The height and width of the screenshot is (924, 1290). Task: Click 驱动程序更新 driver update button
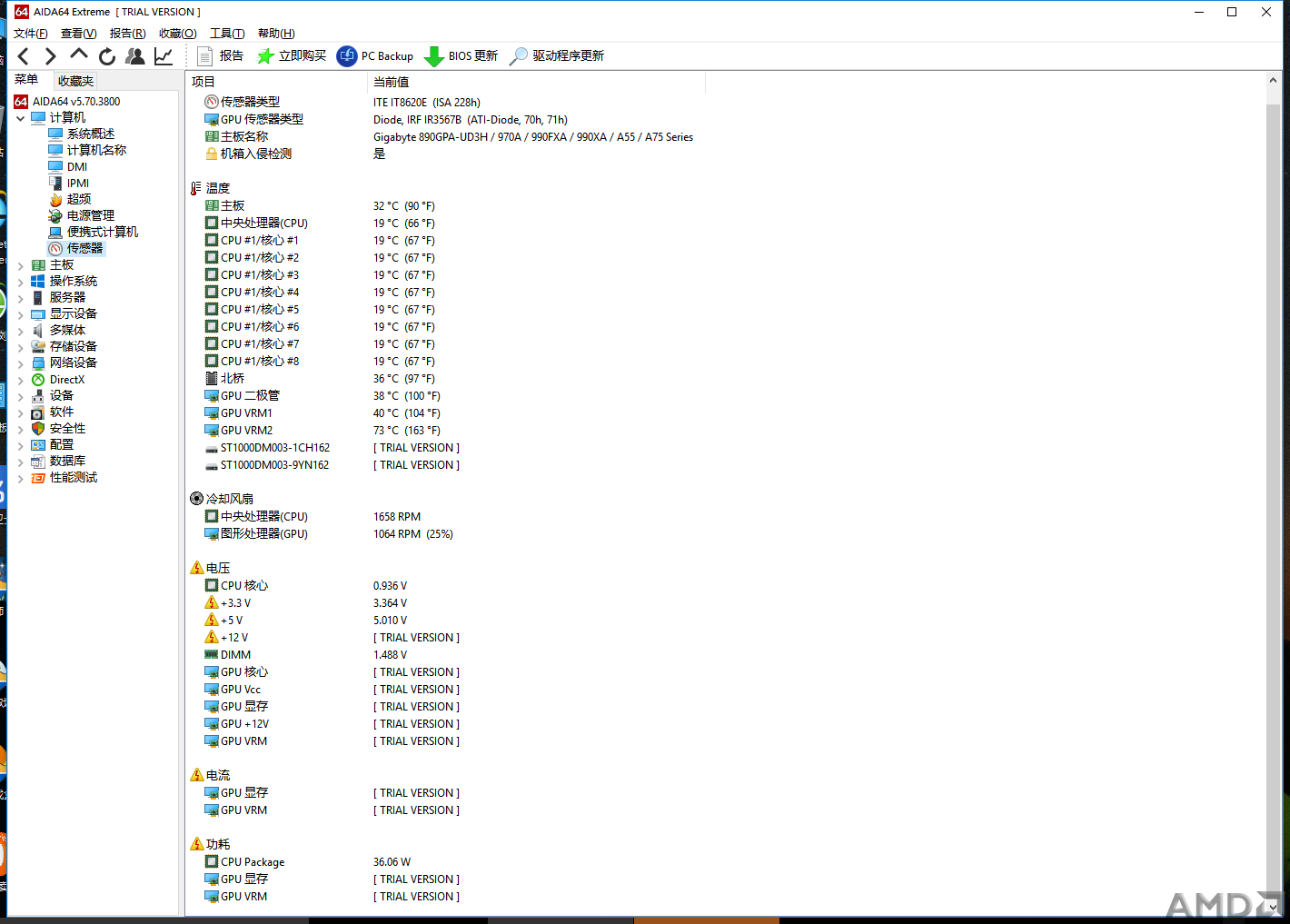coord(557,56)
